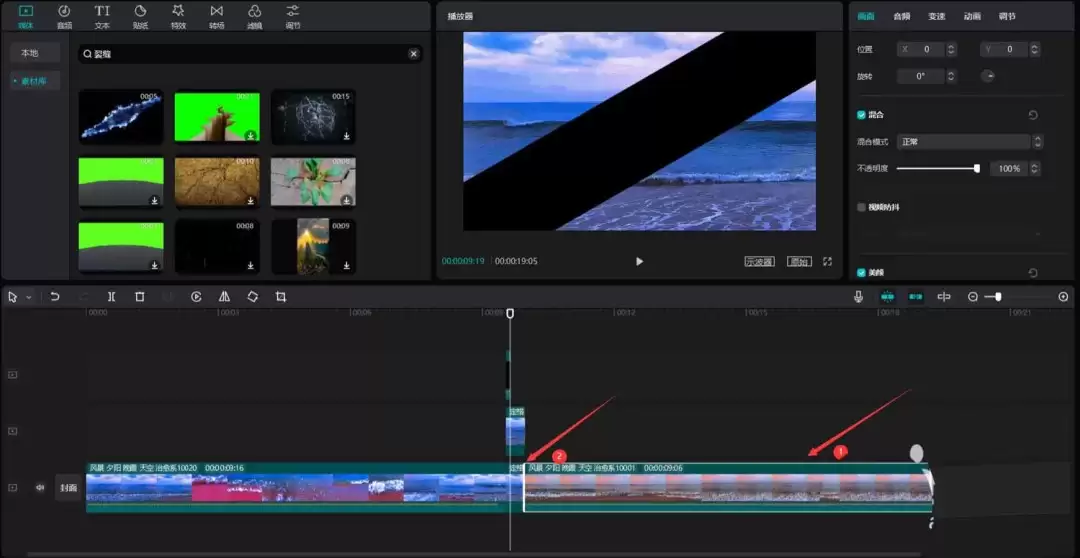The height and width of the screenshot is (558, 1080).
Task: Click the delete (trash) icon in timeline toolbar
Action: [x=140, y=297]
